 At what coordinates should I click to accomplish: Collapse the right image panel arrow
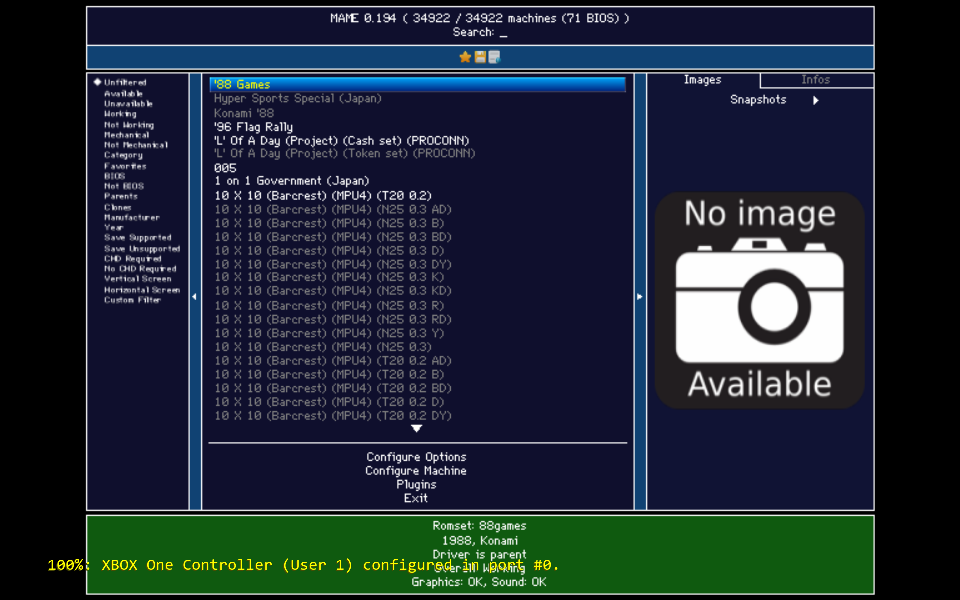click(640, 296)
